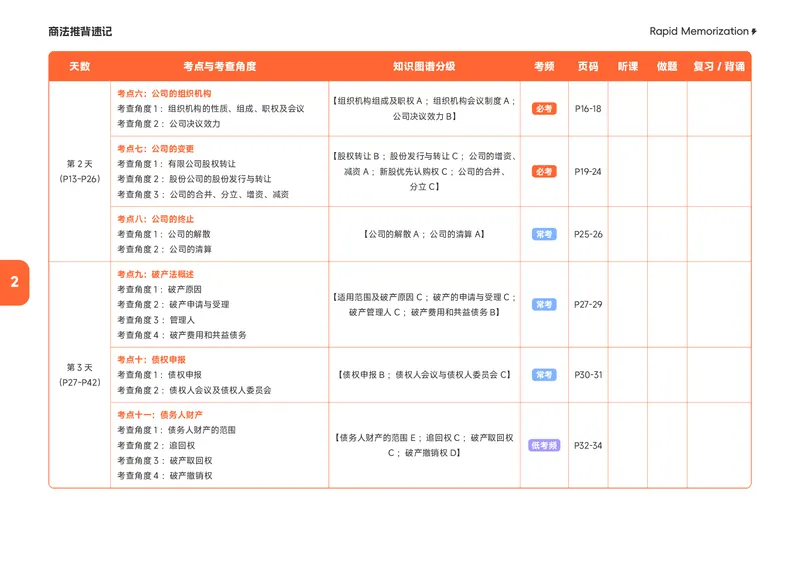This screenshot has width=800, height=566.
Task: Click the (P13-P26) page range
Action: (x=80, y=179)
